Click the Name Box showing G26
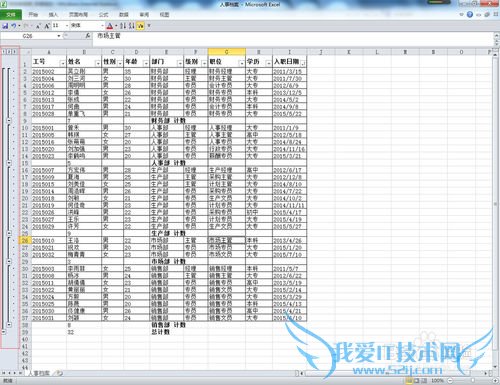This screenshot has height=385, width=500. click(x=28, y=36)
